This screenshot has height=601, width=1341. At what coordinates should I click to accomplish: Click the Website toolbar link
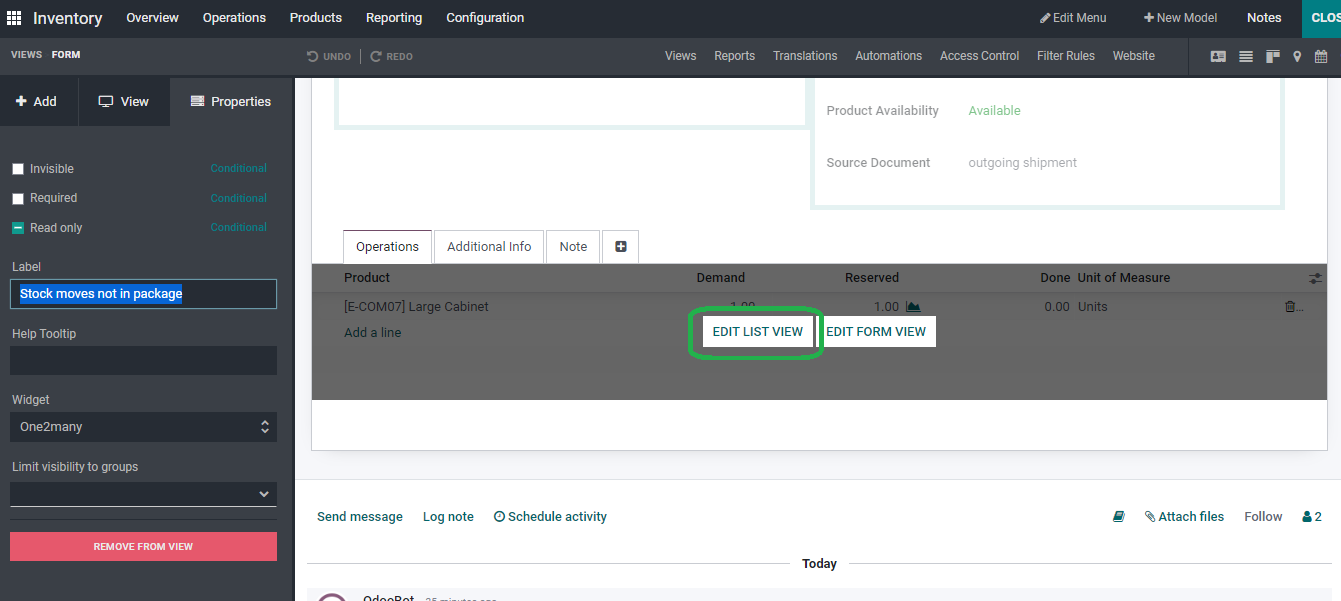coord(1134,56)
